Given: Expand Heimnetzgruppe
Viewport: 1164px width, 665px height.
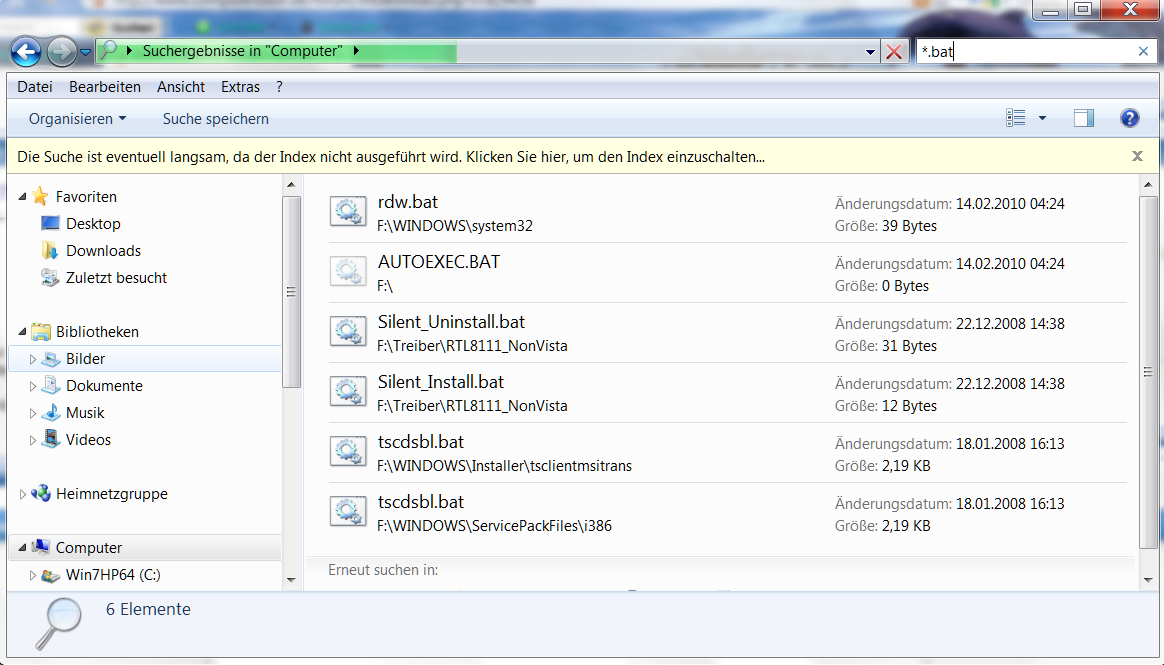Looking at the screenshot, I should pos(22,494).
